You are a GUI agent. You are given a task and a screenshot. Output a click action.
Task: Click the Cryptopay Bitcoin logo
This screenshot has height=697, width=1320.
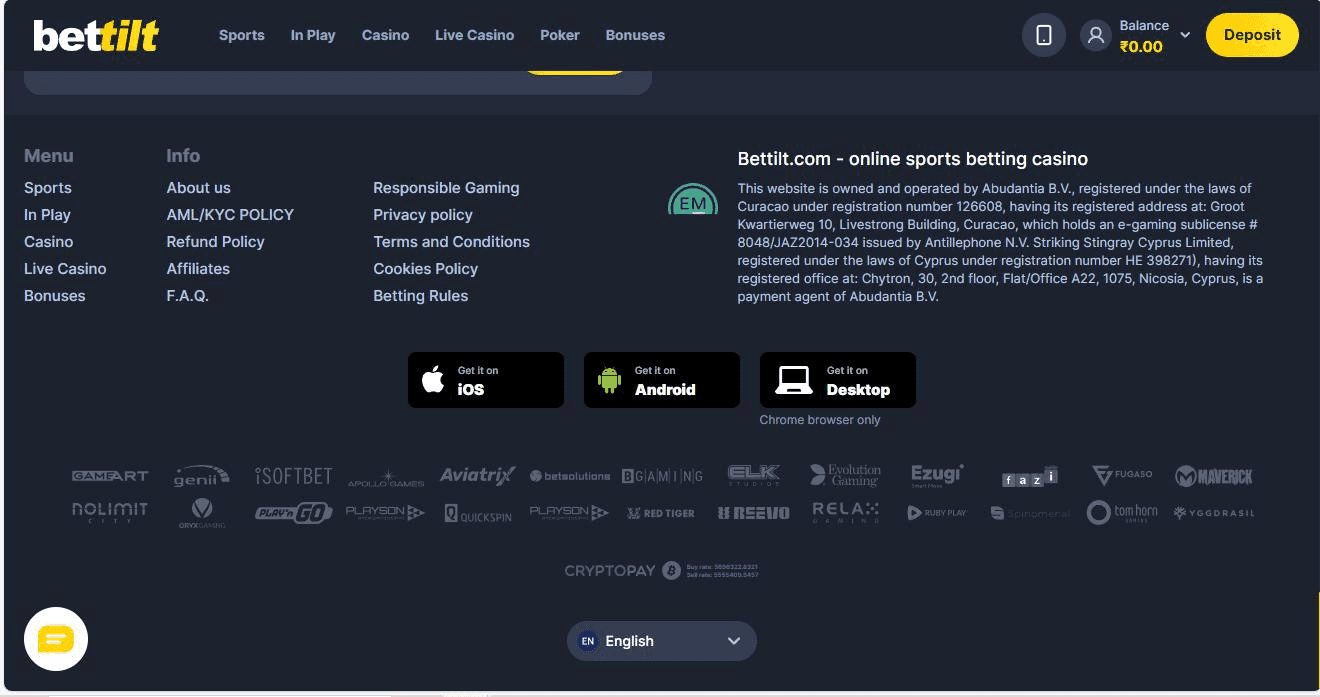click(669, 570)
